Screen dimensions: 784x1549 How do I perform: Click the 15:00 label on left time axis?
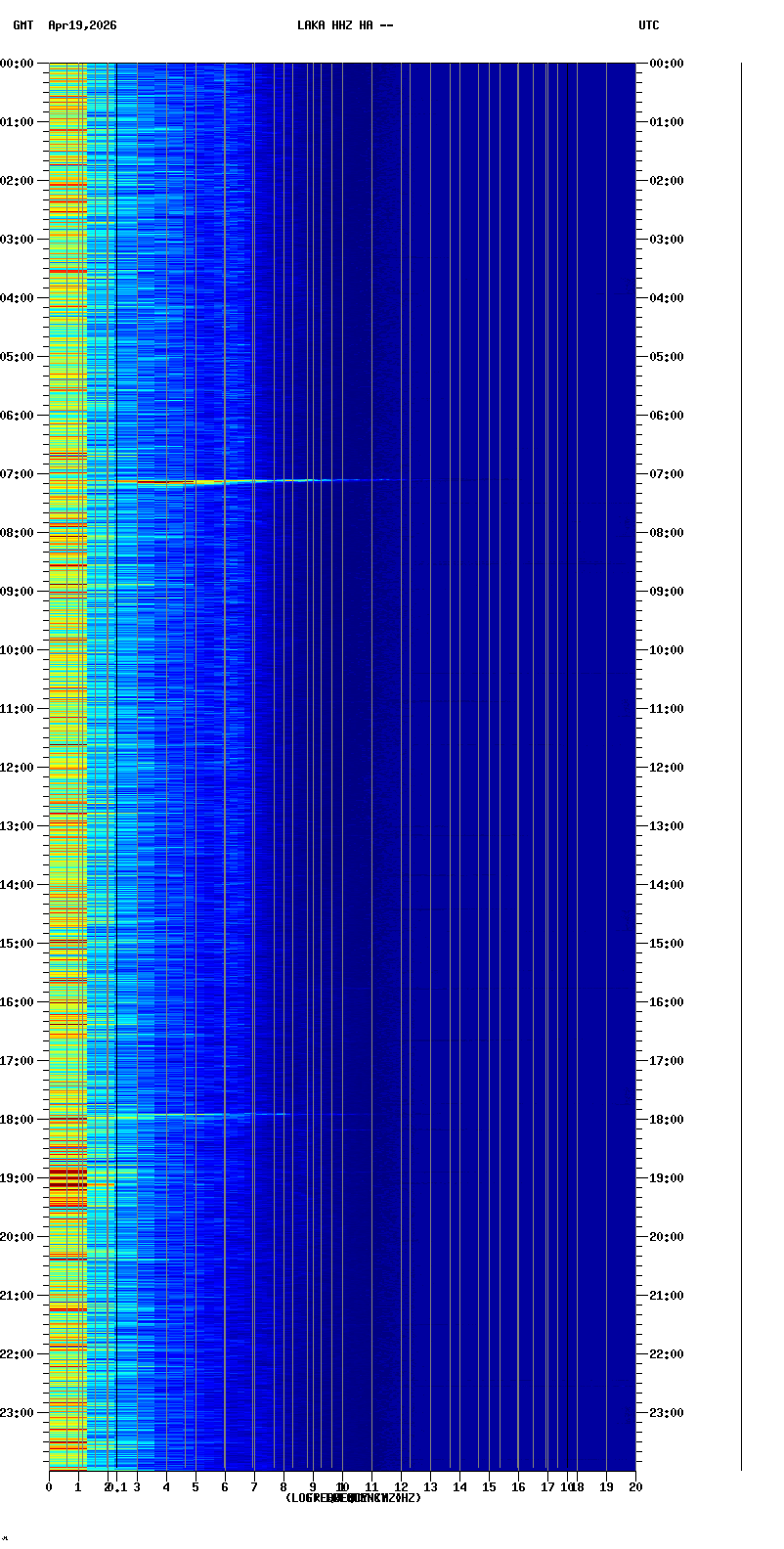[18, 944]
